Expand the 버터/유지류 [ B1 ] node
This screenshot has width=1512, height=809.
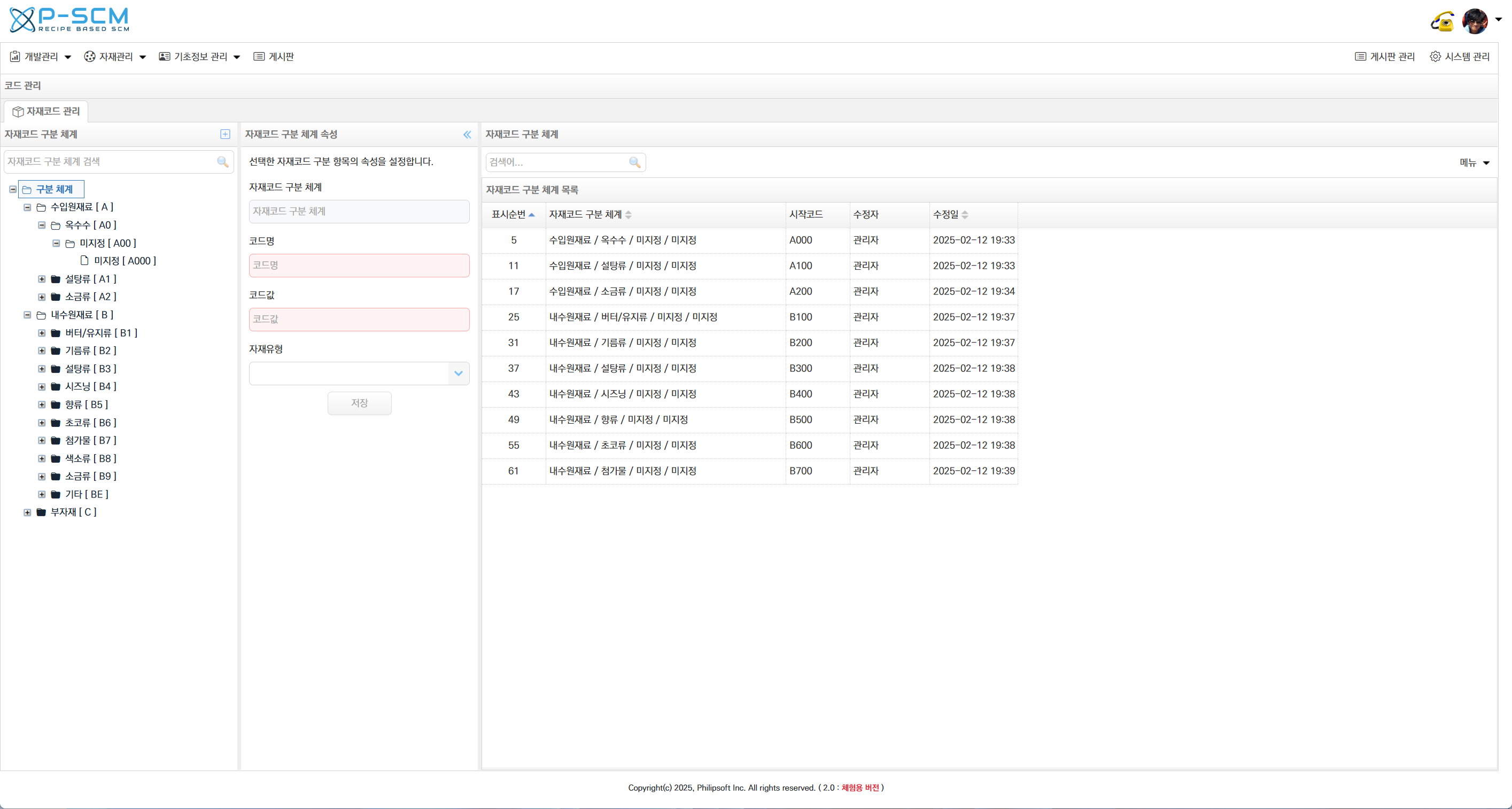point(42,333)
